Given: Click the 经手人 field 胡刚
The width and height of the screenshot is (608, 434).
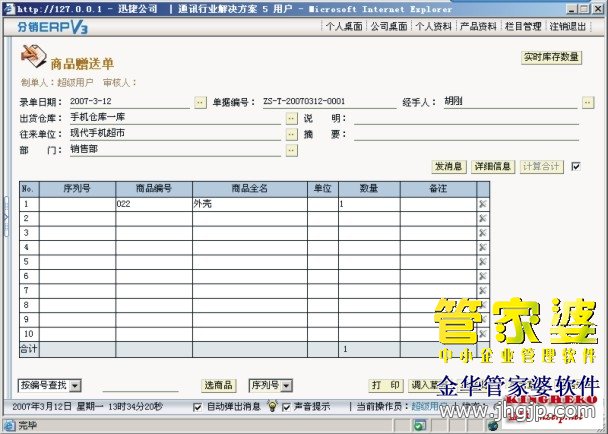Looking at the screenshot, I should tap(511, 102).
